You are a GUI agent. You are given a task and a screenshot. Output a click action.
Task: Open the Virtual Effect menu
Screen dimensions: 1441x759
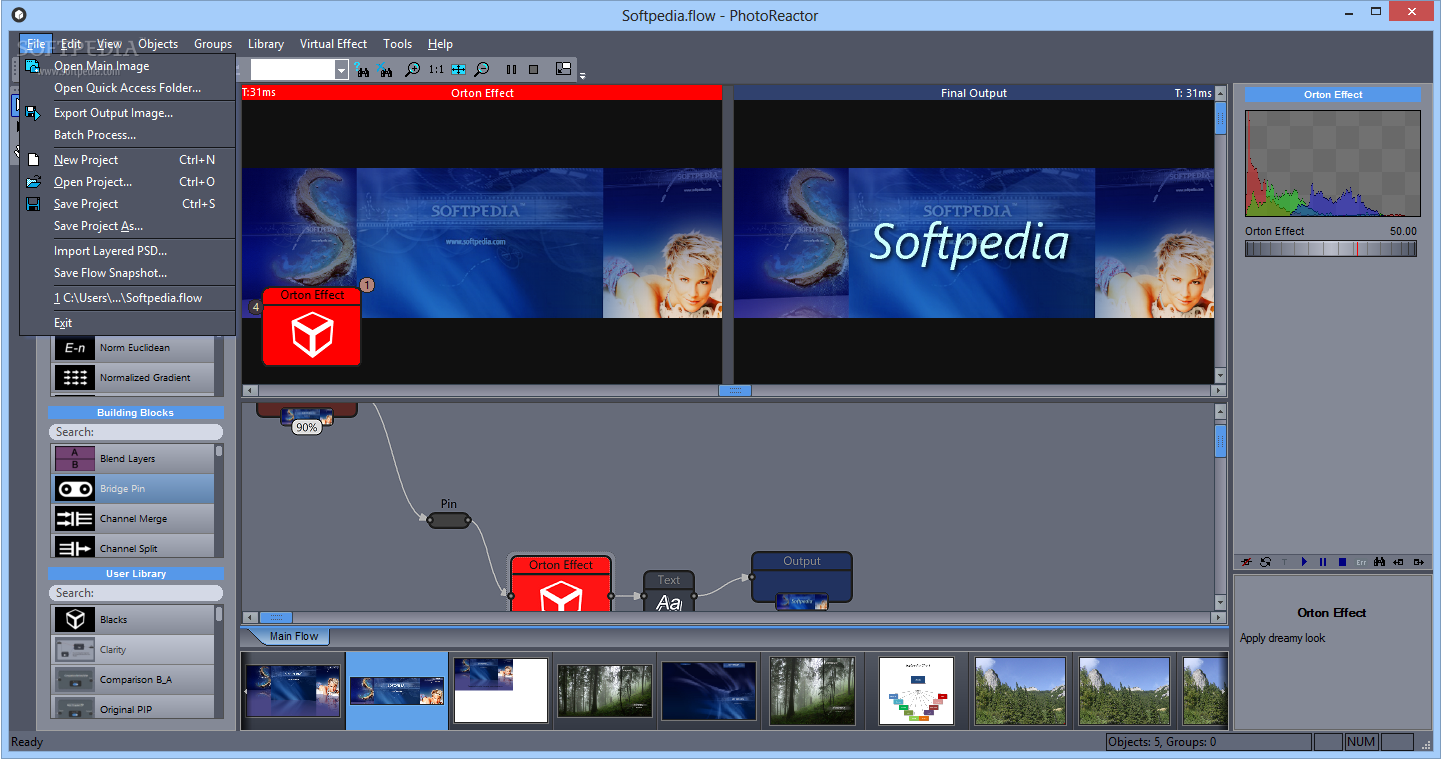[334, 44]
